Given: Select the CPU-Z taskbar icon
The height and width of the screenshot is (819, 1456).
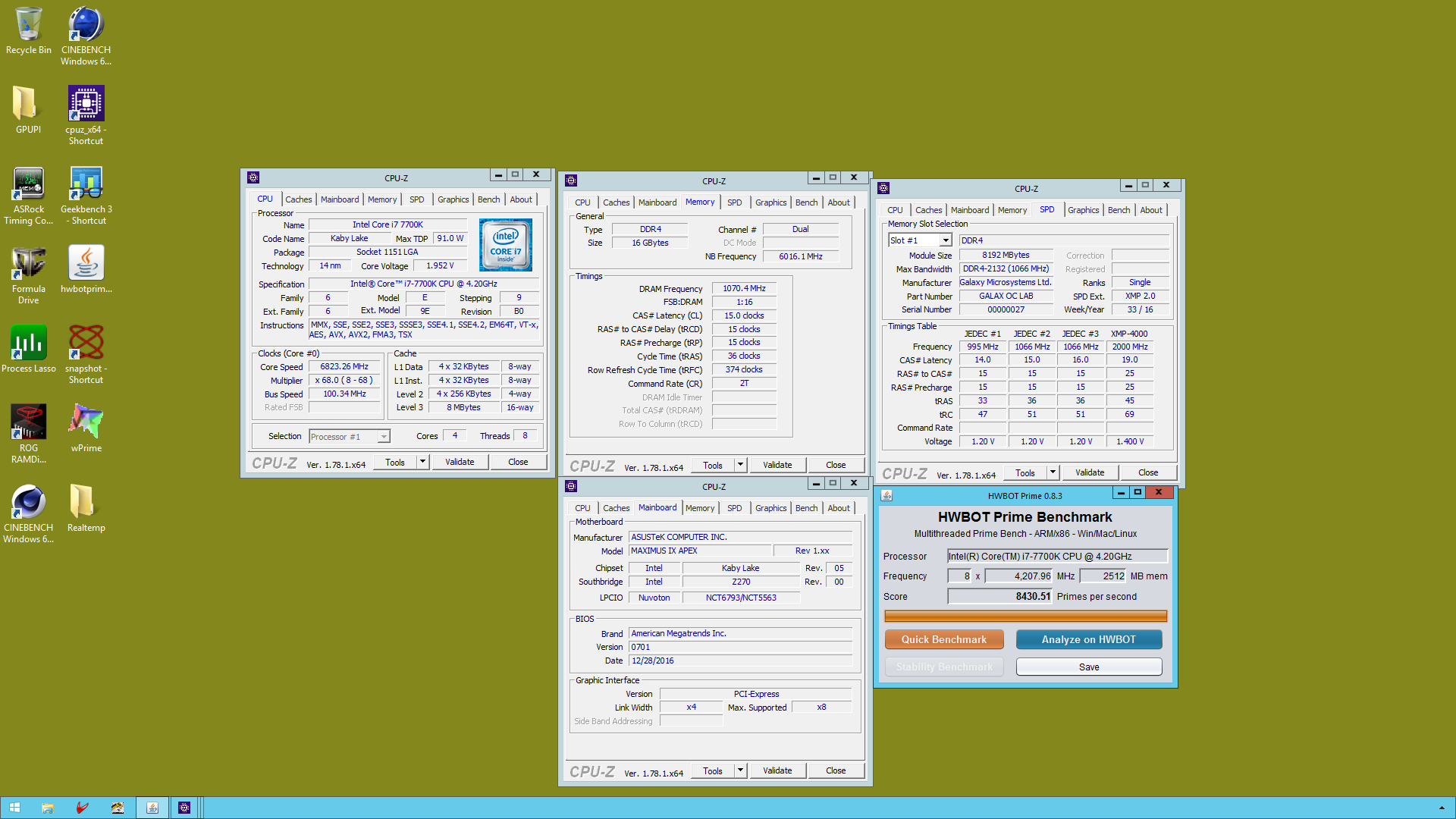Looking at the screenshot, I should (184, 808).
